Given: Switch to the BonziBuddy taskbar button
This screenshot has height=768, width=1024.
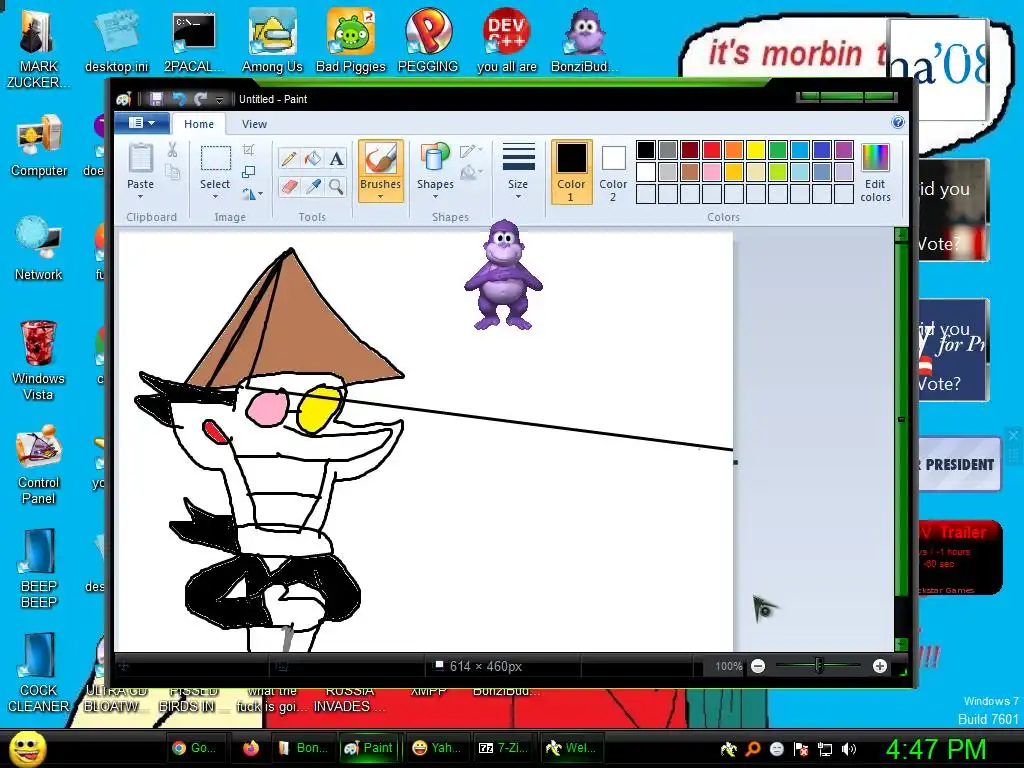Looking at the screenshot, I should click(304, 748).
